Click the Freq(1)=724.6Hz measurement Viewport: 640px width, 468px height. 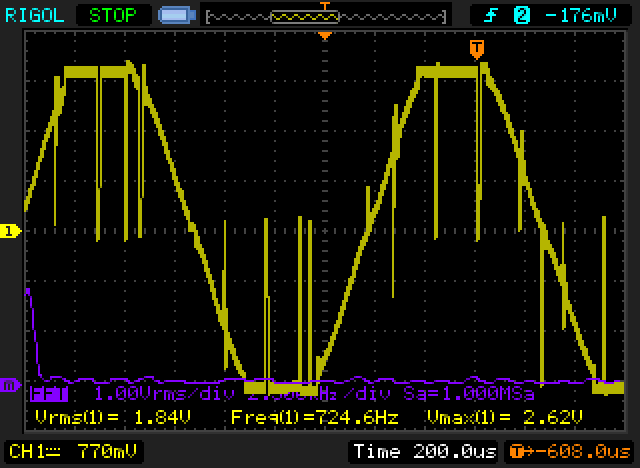pos(315,417)
